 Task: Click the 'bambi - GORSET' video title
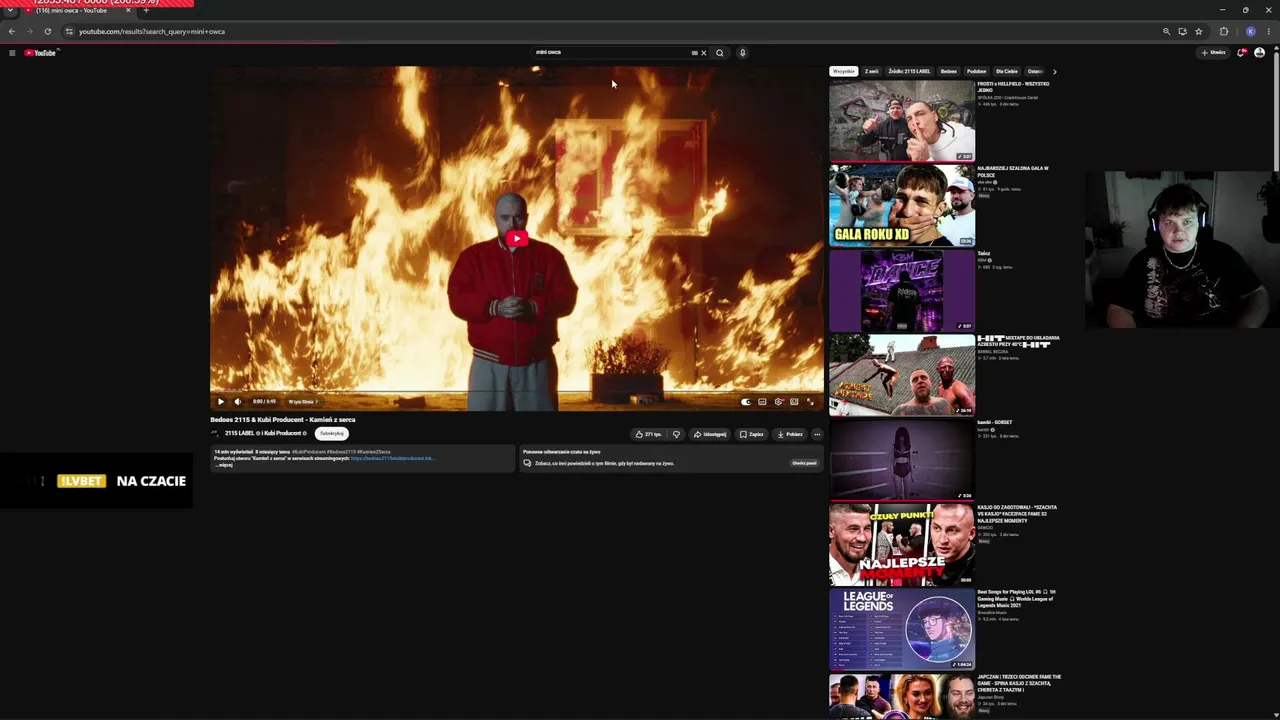point(995,422)
